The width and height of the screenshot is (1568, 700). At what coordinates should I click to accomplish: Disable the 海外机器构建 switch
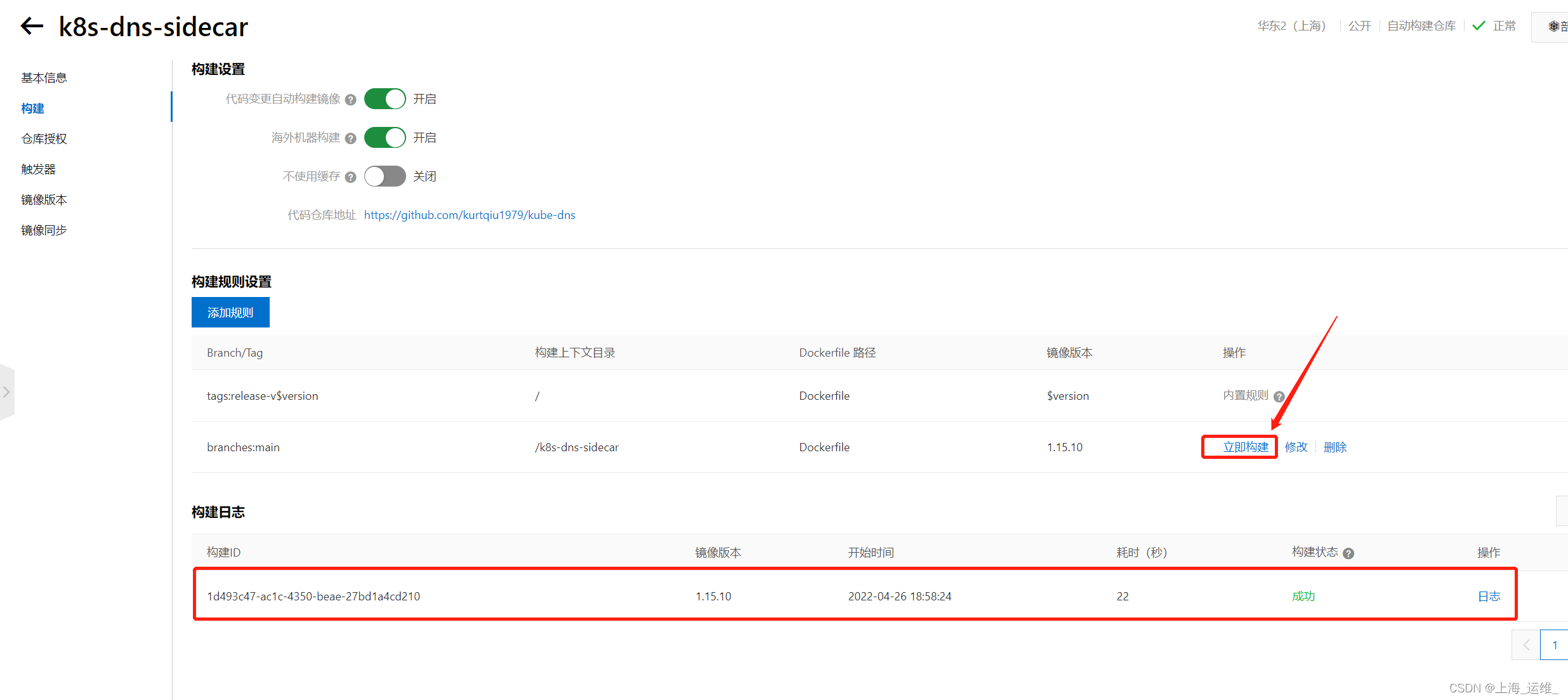pyautogui.click(x=385, y=138)
